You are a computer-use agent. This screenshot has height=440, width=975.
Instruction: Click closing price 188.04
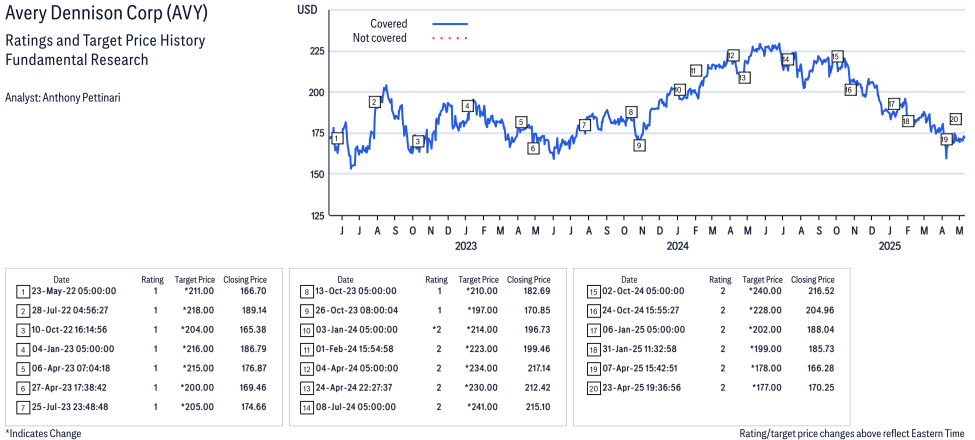[820, 329]
